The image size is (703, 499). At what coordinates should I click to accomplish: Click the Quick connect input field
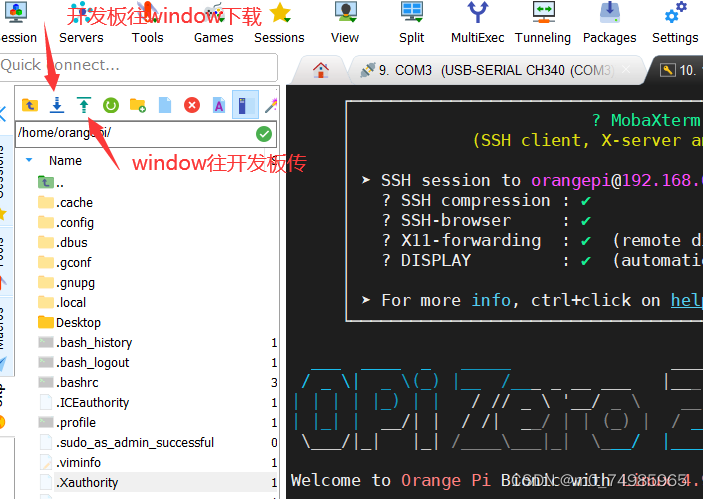(x=138, y=65)
